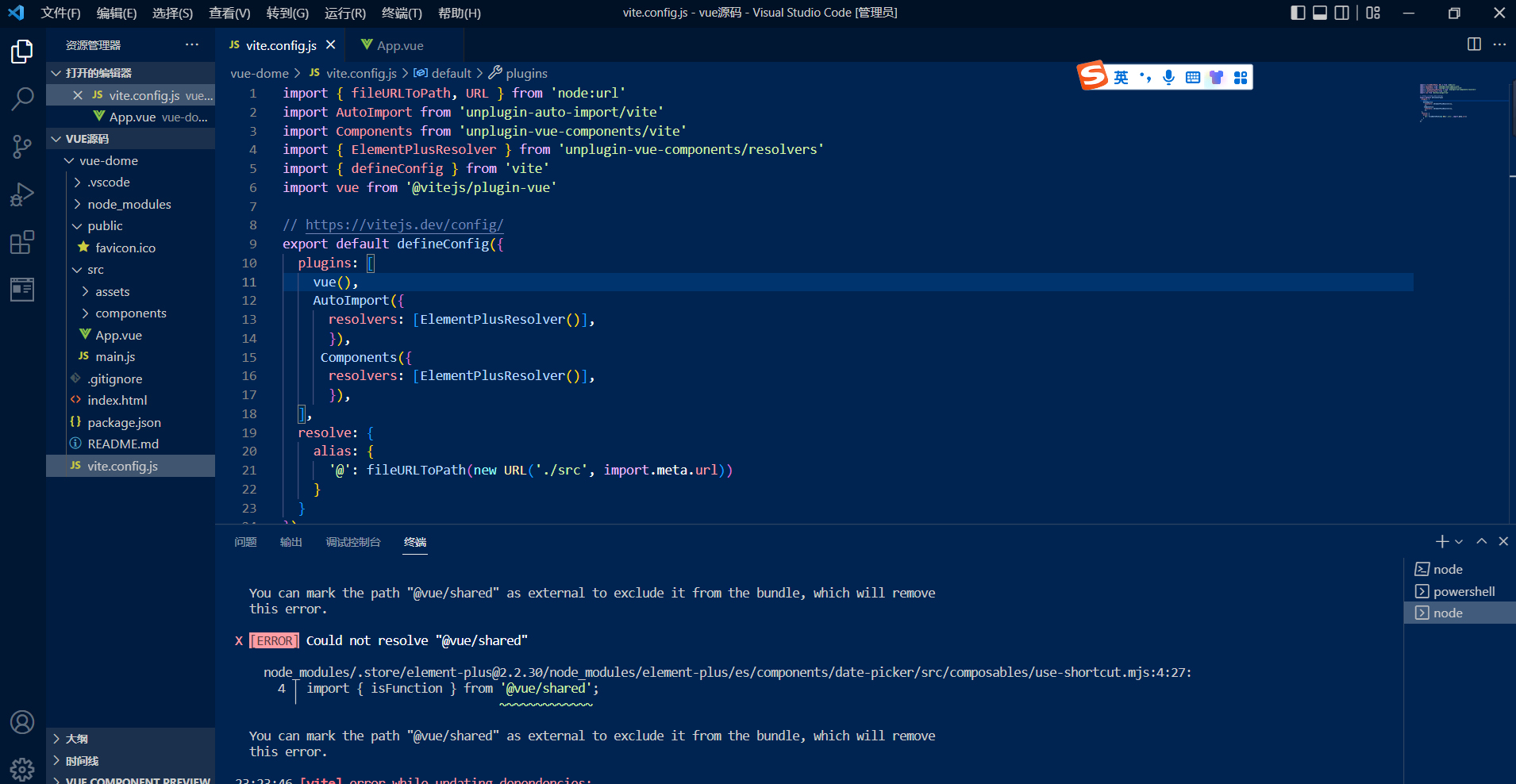This screenshot has width=1516, height=784.
Task: Switch to the 问题 panel tab
Action: point(245,542)
